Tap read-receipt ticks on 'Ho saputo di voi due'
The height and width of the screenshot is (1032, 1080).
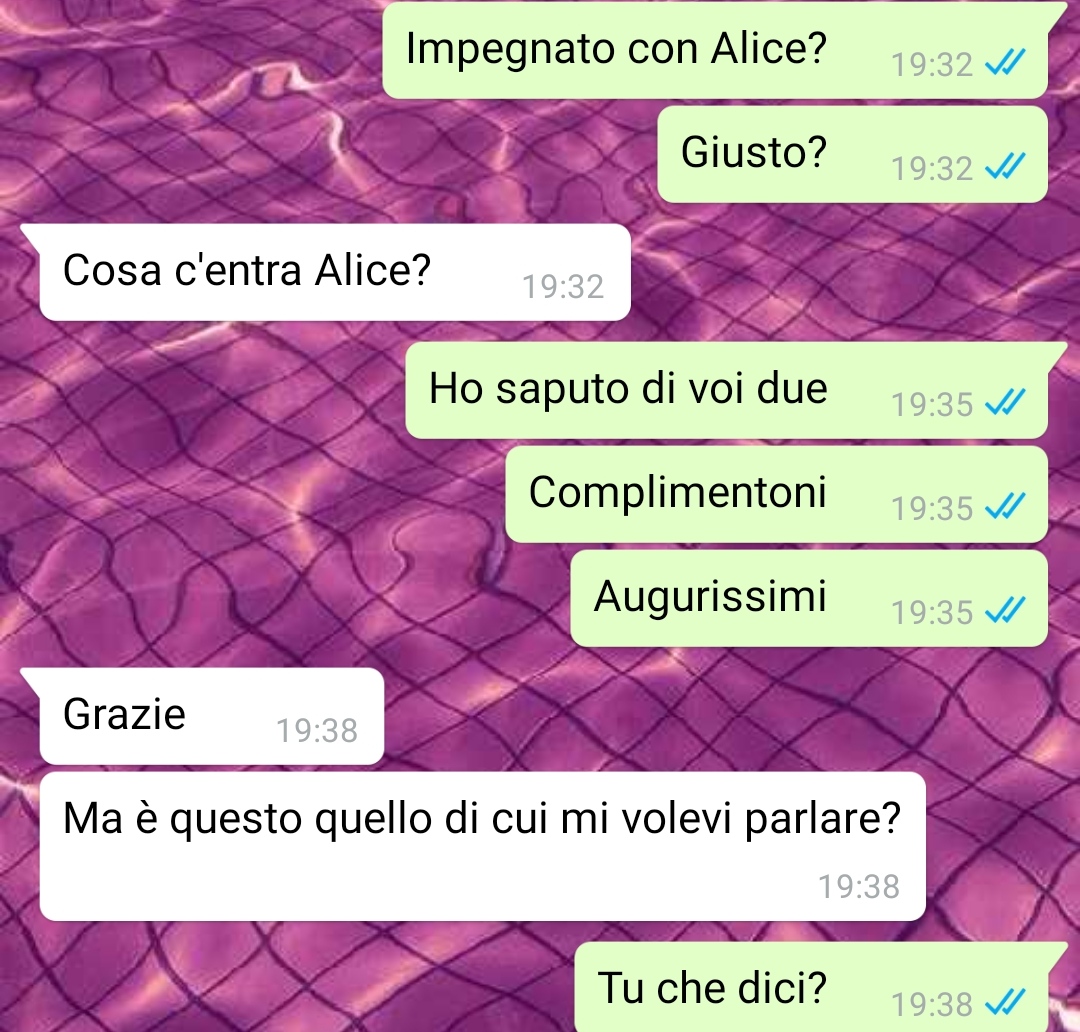[1005, 403]
